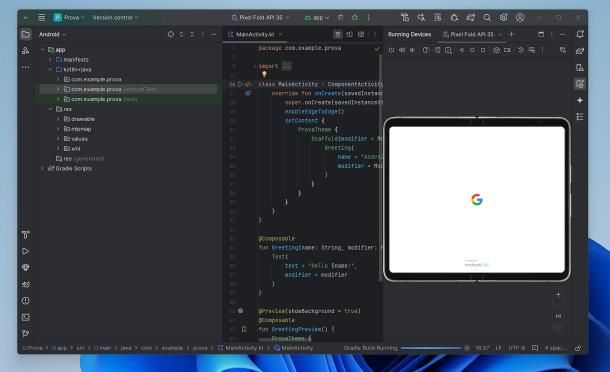Switch editor to Design view mode
610x372 pixels.
point(361,35)
